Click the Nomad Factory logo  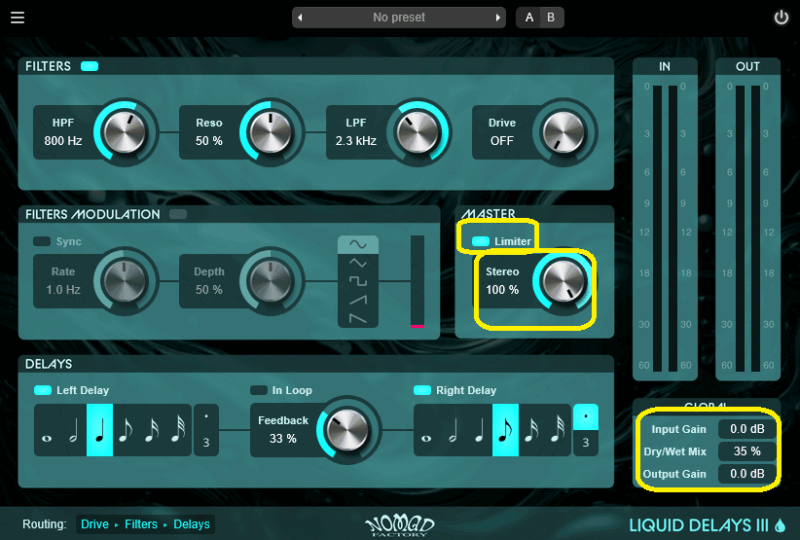[x=399, y=525]
